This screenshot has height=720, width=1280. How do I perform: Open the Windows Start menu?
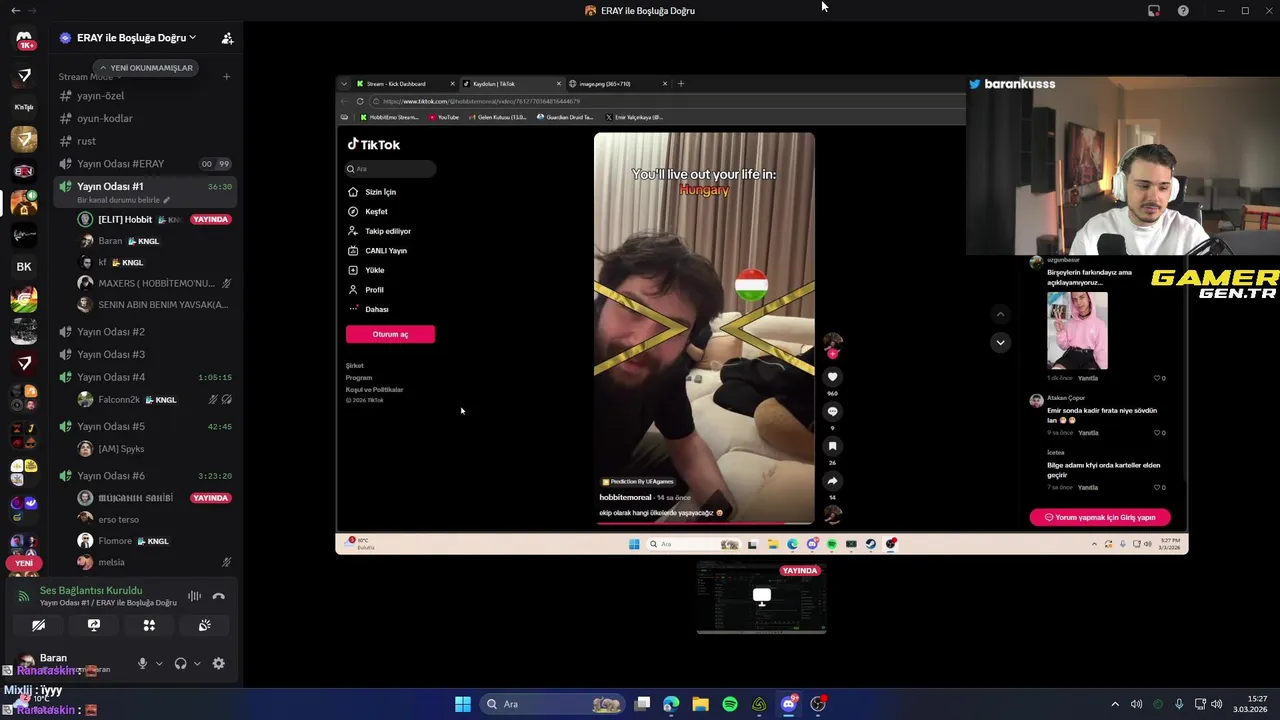tap(463, 704)
